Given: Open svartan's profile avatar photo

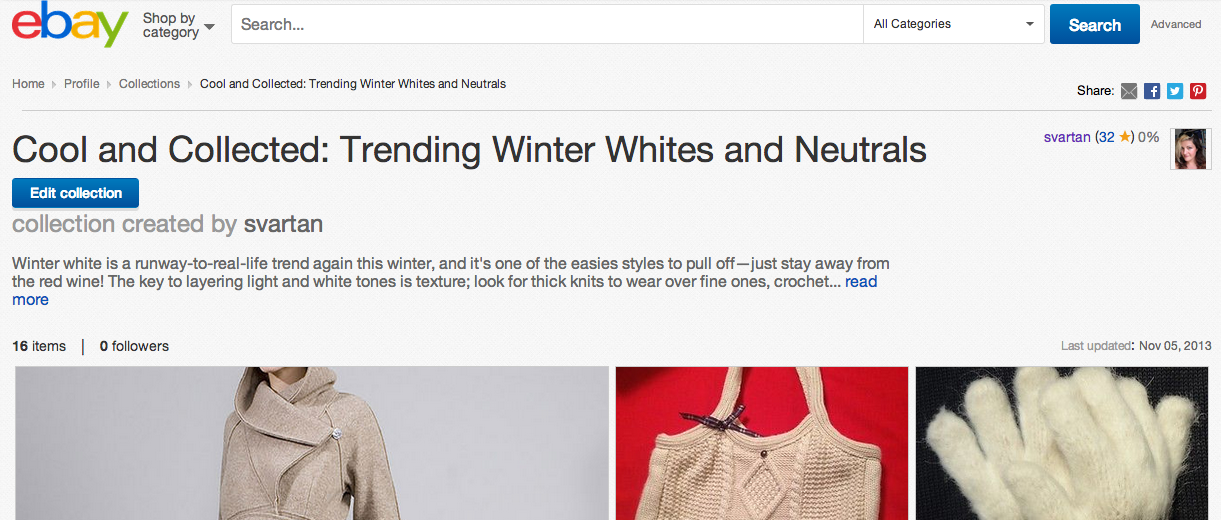Looking at the screenshot, I should 1190,149.
